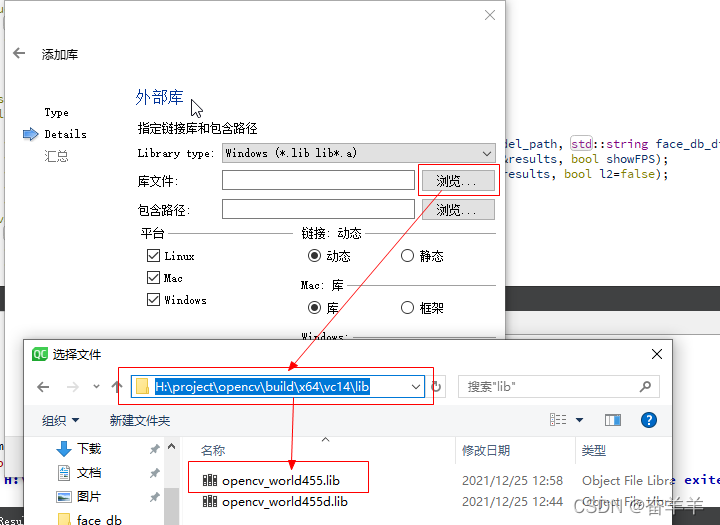
Task: Click the 包含路径 text input field
Action: pos(318,209)
